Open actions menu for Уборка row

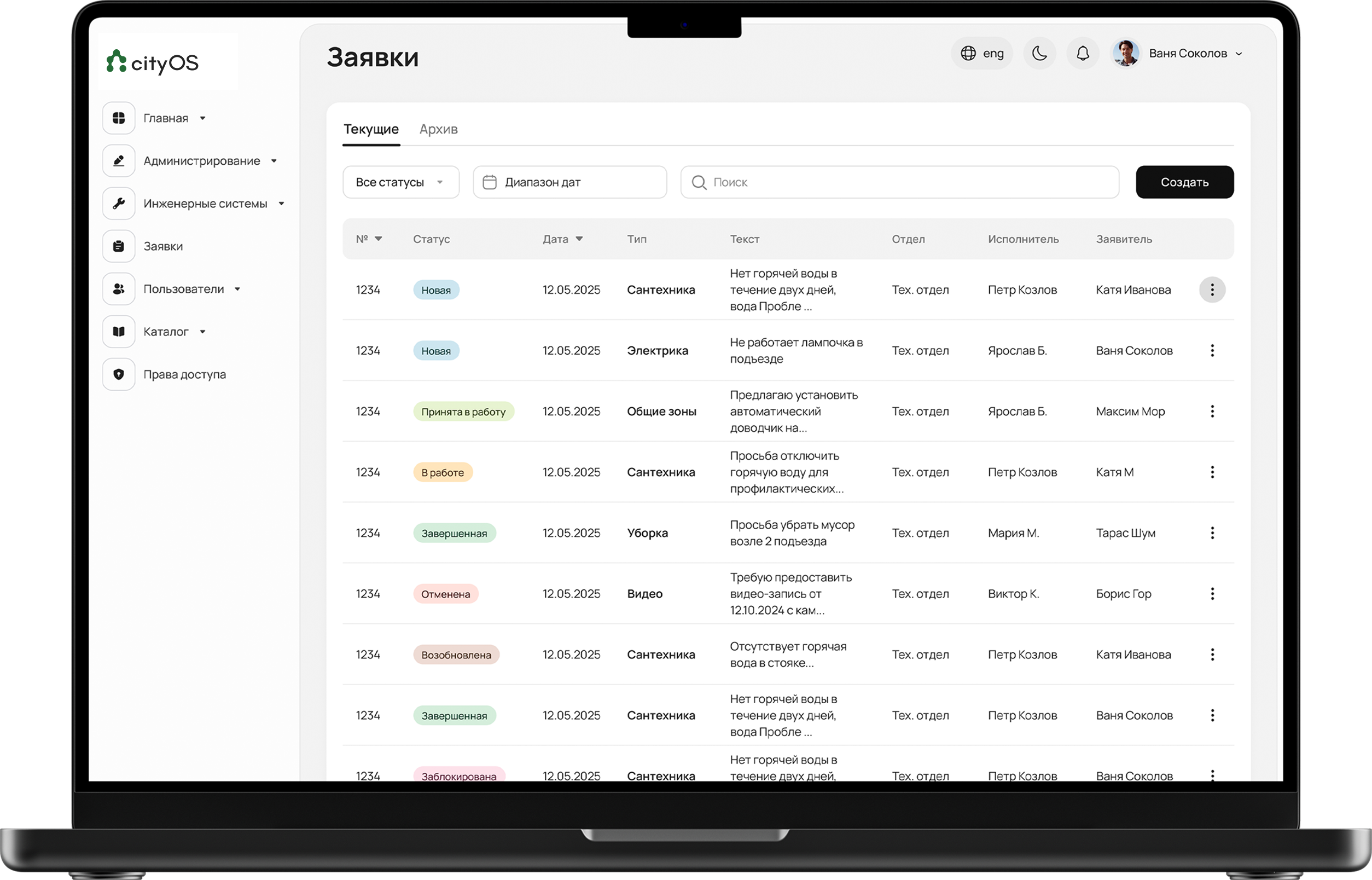click(x=1212, y=533)
